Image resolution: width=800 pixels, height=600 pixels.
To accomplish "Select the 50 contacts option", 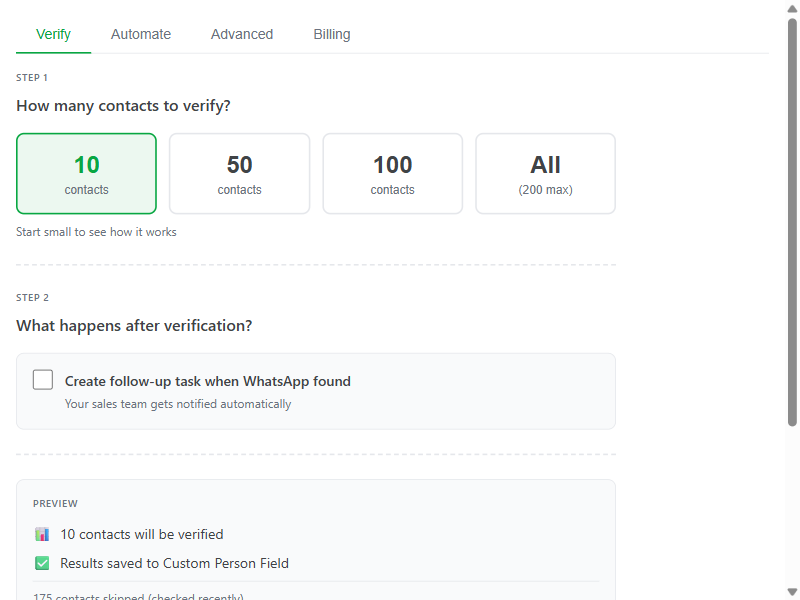I will (239, 172).
